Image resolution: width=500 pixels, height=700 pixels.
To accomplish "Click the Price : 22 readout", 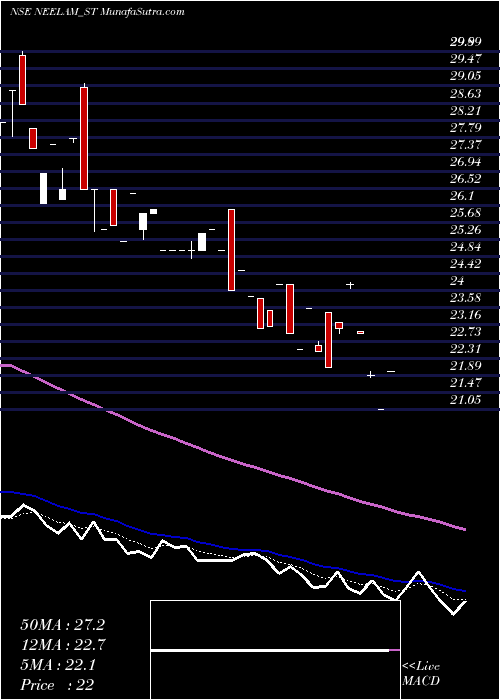I will (x=57, y=684).
